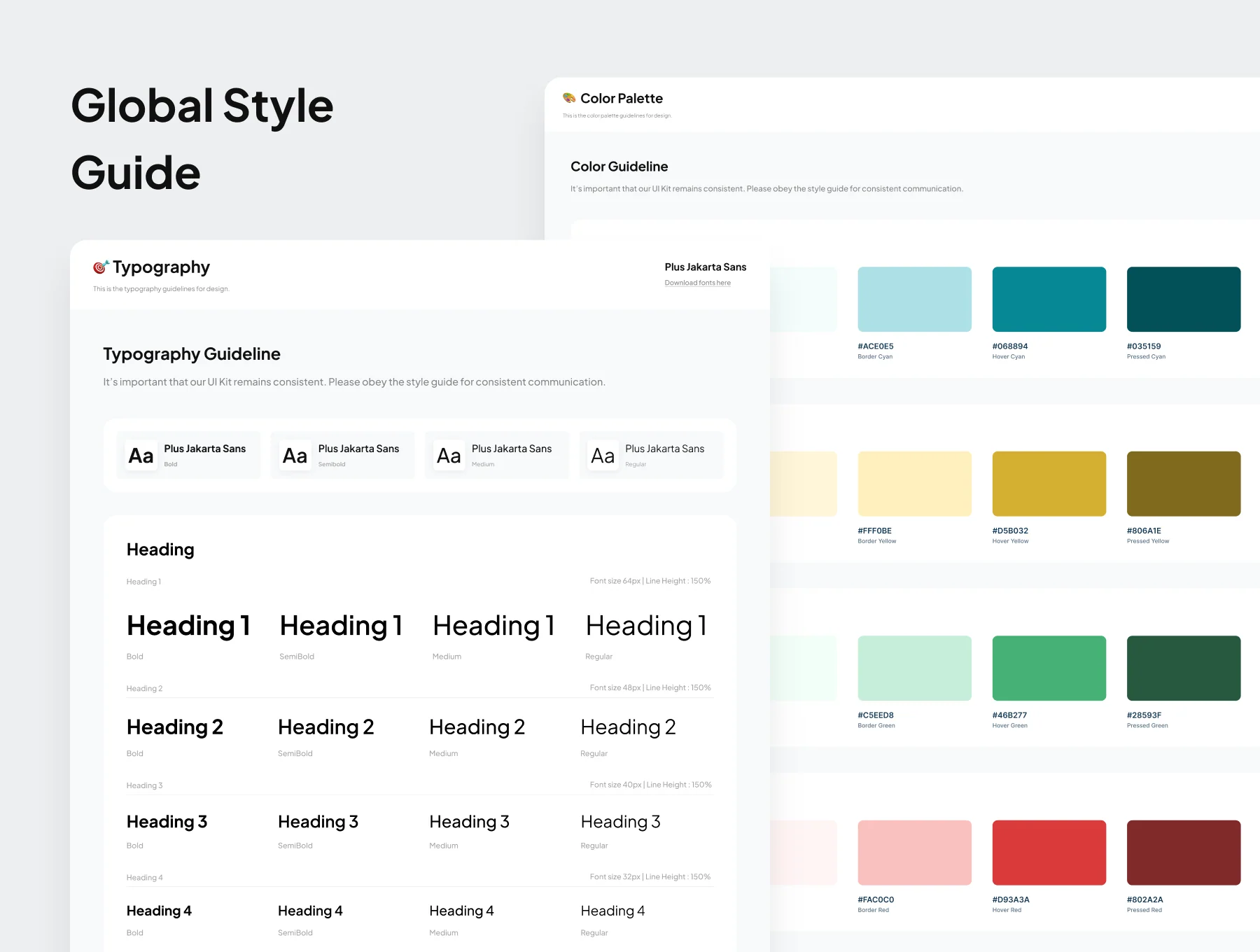Click the Bold Heading 4 sample
Viewport: 1260px width, 952px height.
click(x=159, y=911)
